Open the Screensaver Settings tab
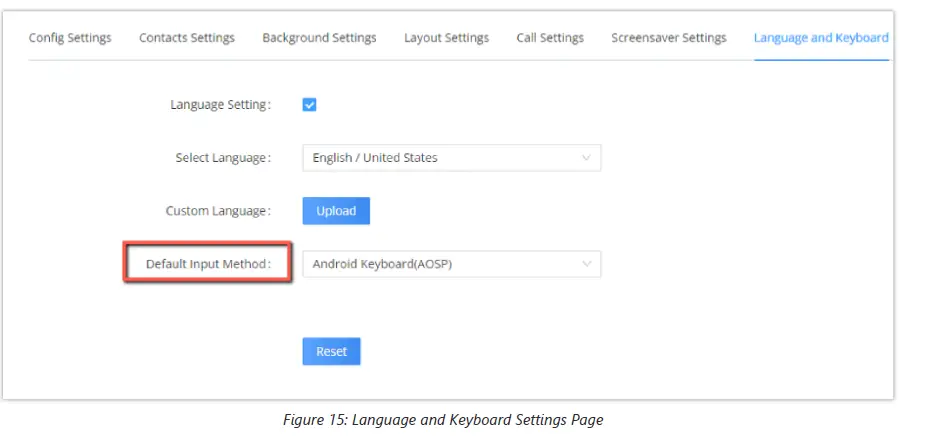The image size is (934, 441). pos(669,38)
